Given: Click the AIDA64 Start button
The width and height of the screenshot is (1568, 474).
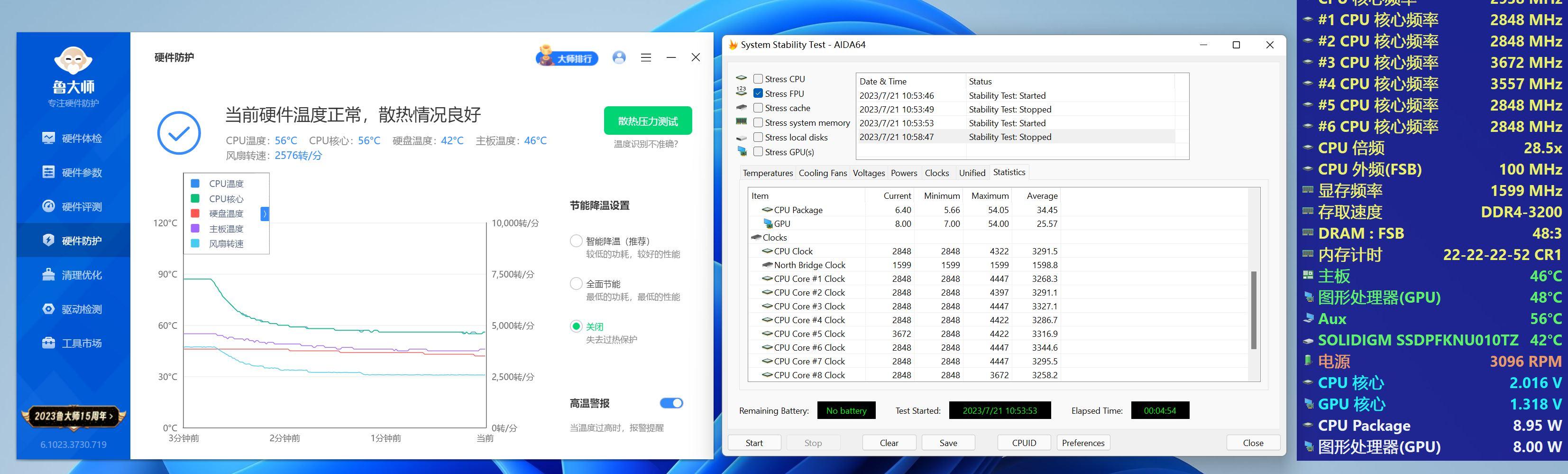Looking at the screenshot, I should pos(754,443).
